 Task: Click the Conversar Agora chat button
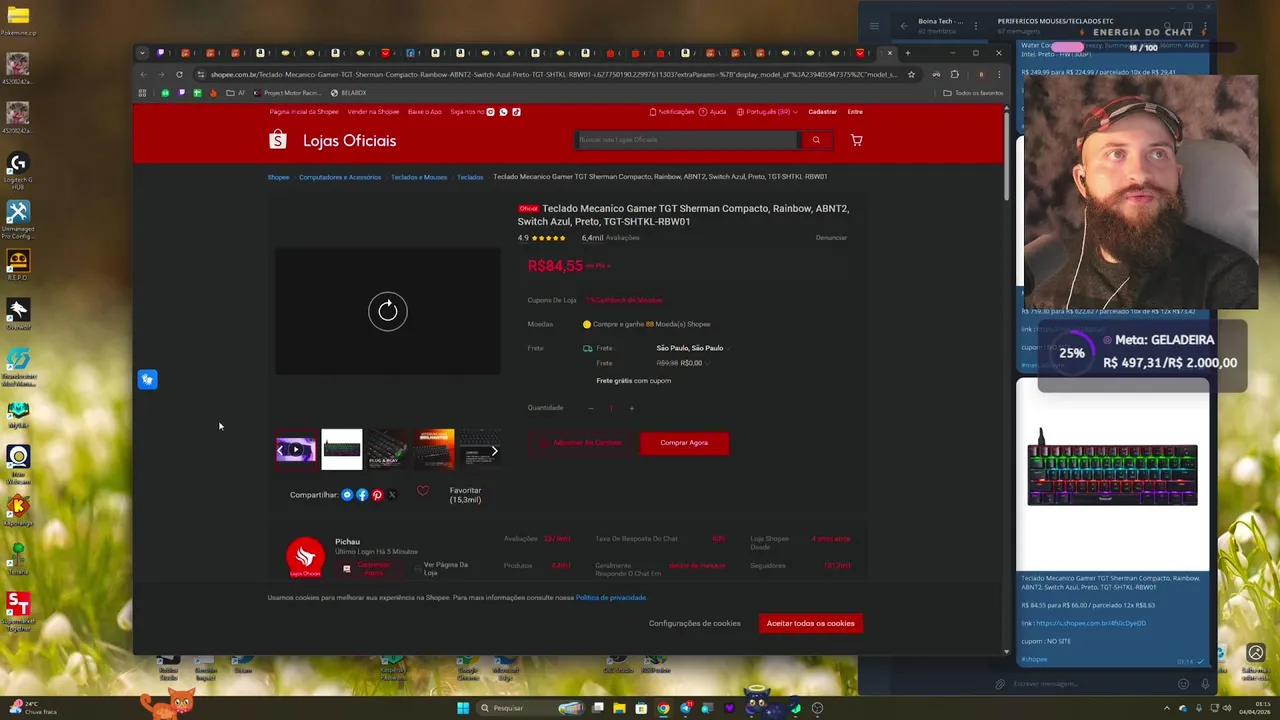[368, 569]
